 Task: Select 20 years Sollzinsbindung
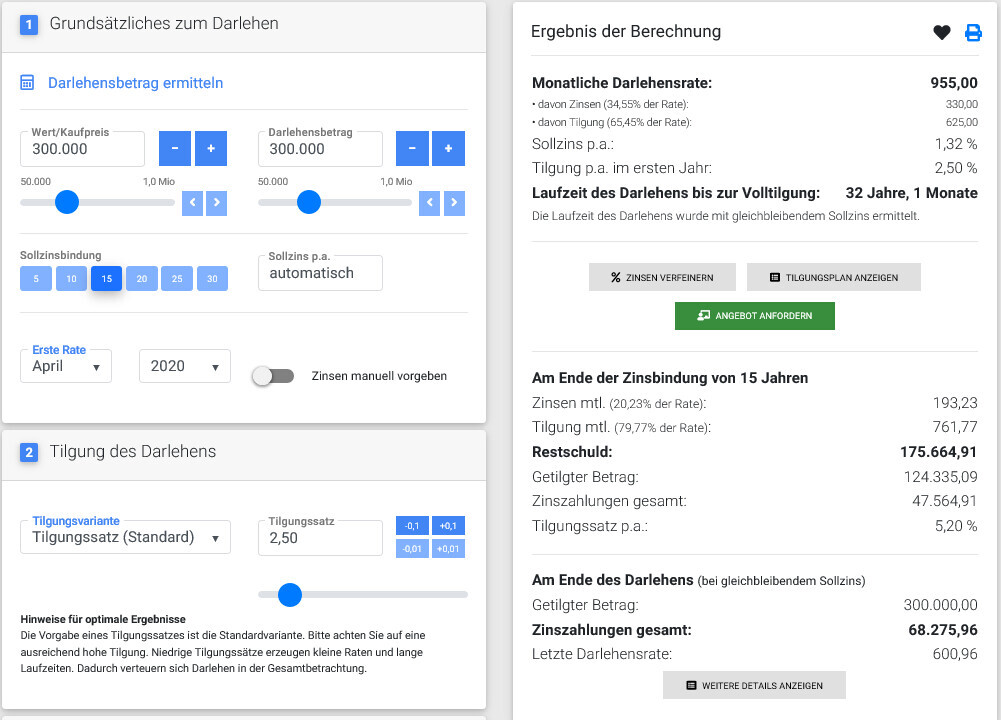click(142, 279)
